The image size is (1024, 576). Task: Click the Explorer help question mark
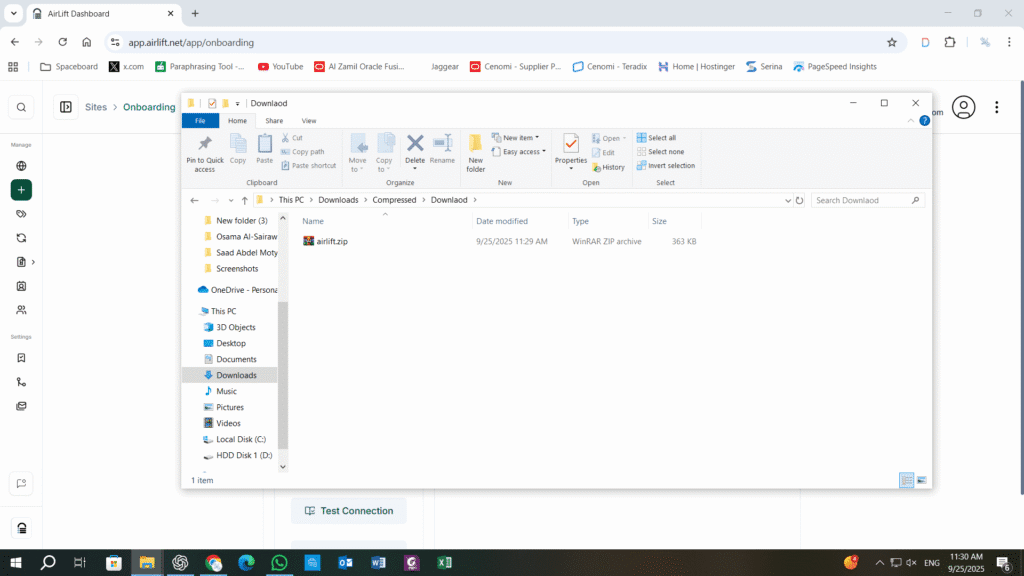coord(924,121)
